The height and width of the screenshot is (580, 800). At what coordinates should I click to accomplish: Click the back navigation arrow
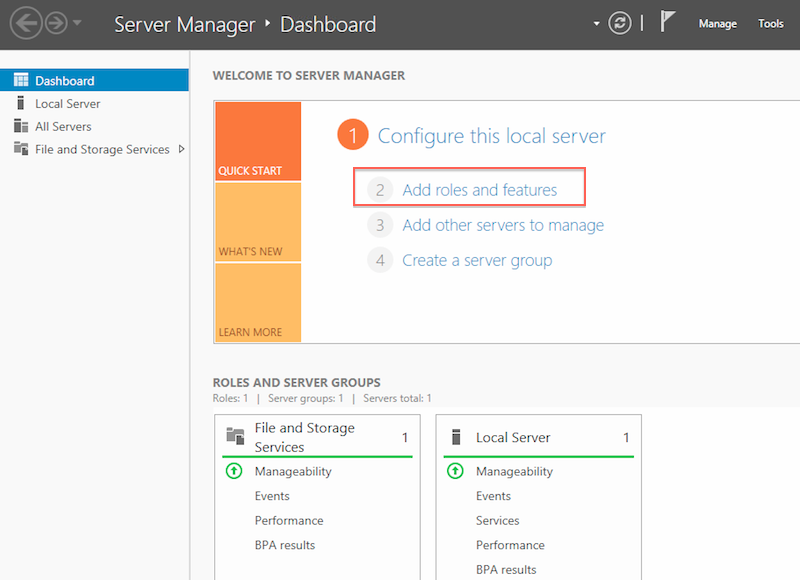tap(27, 23)
